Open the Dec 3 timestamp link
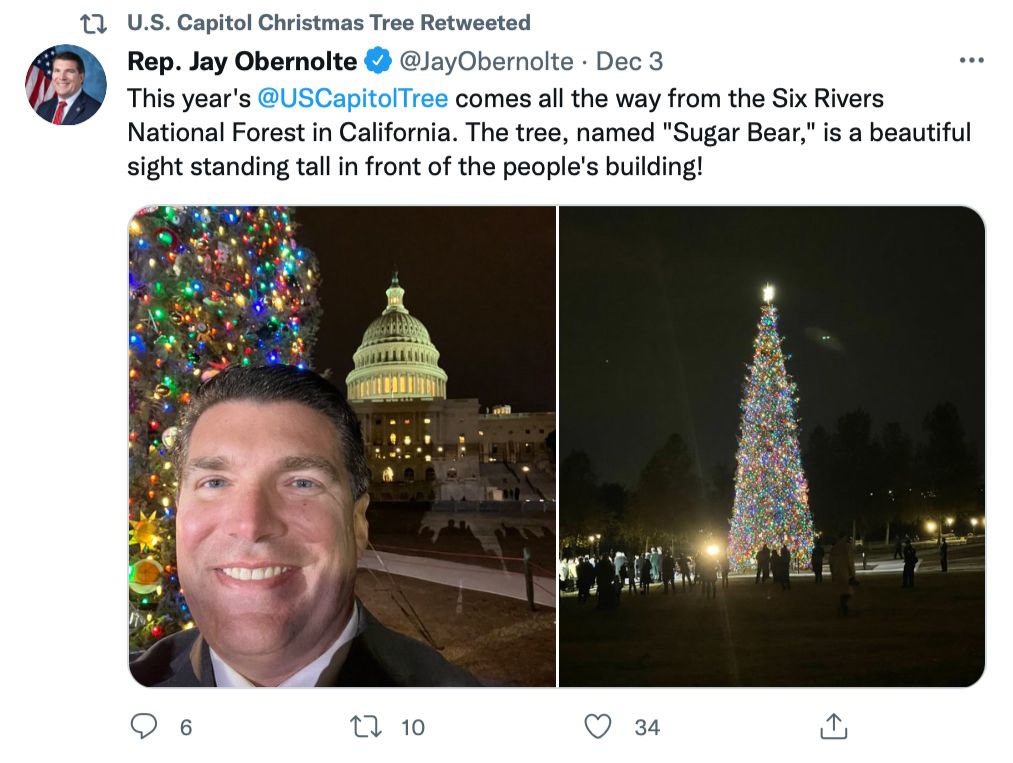 click(x=629, y=61)
